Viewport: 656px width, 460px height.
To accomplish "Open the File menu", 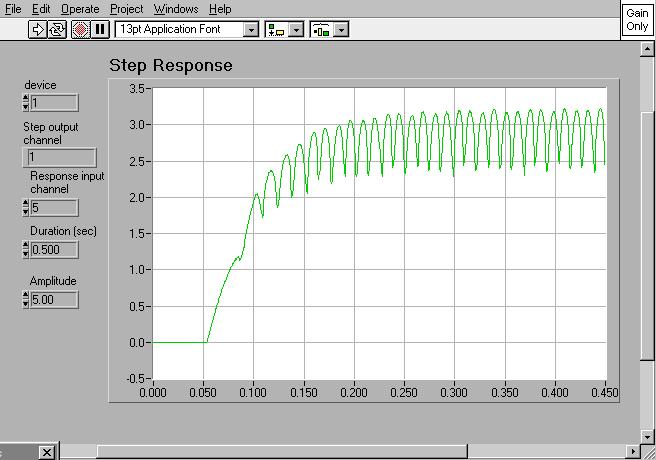I will (x=13, y=9).
